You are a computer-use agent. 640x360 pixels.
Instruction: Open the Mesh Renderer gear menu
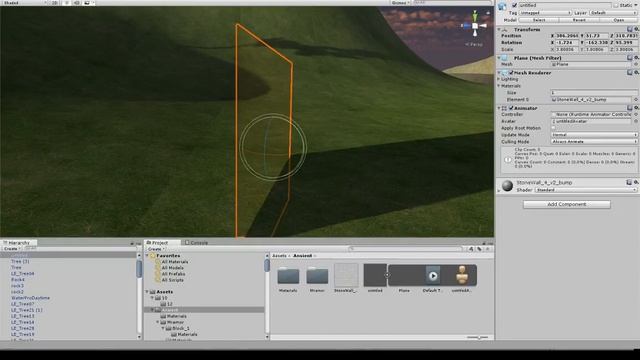point(636,73)
